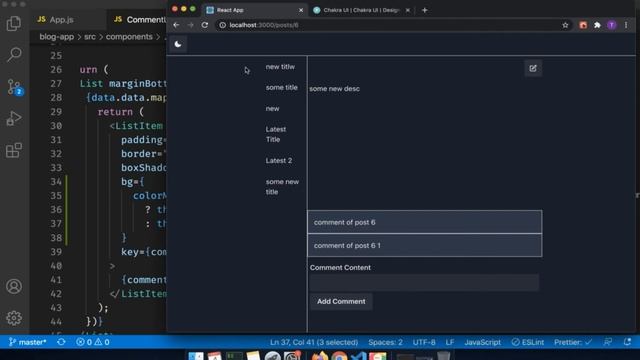Open the Run and Debug view
The height and width of the screenshot is (360, 640).
[x=14, y=118]
